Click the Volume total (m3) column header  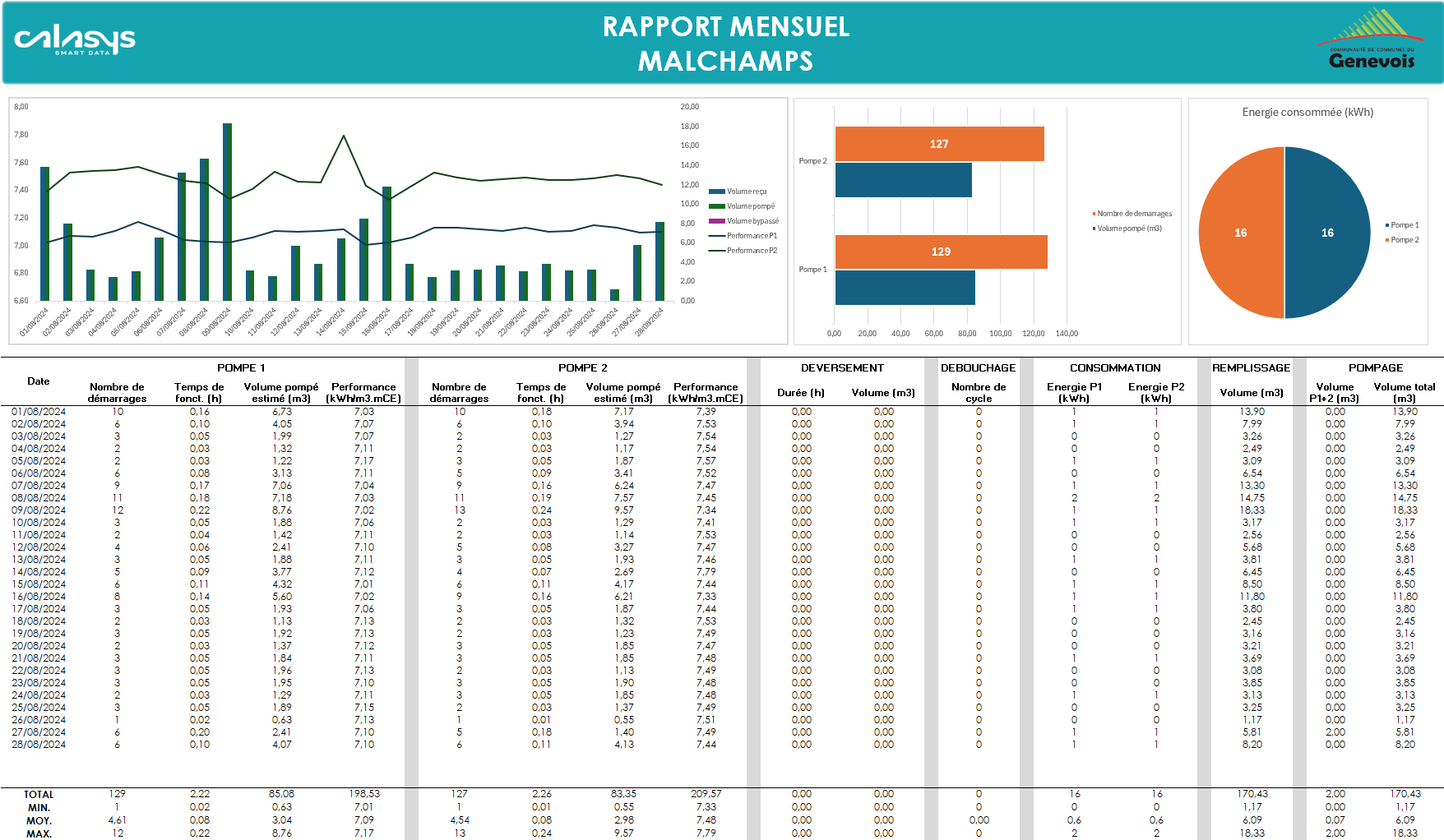pos(1405,392)
